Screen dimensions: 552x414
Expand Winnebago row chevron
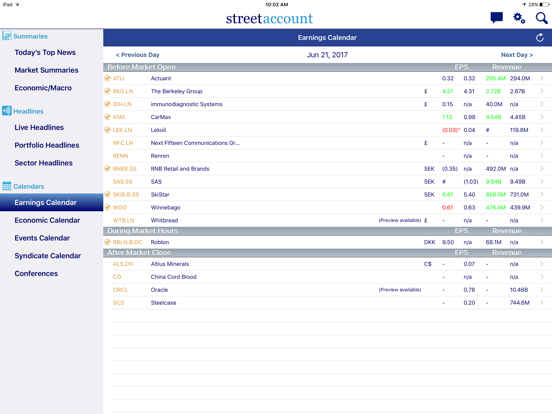[x=542, y=207]
